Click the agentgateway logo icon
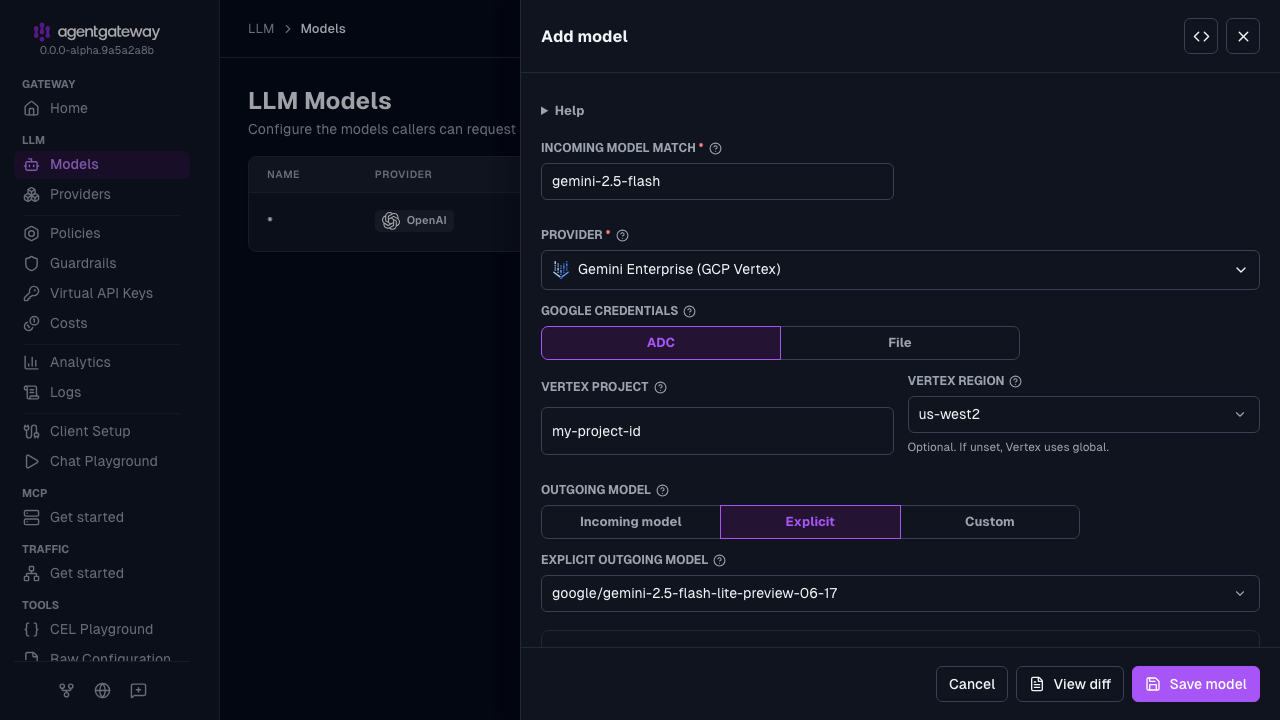 (x=41, y=32)
